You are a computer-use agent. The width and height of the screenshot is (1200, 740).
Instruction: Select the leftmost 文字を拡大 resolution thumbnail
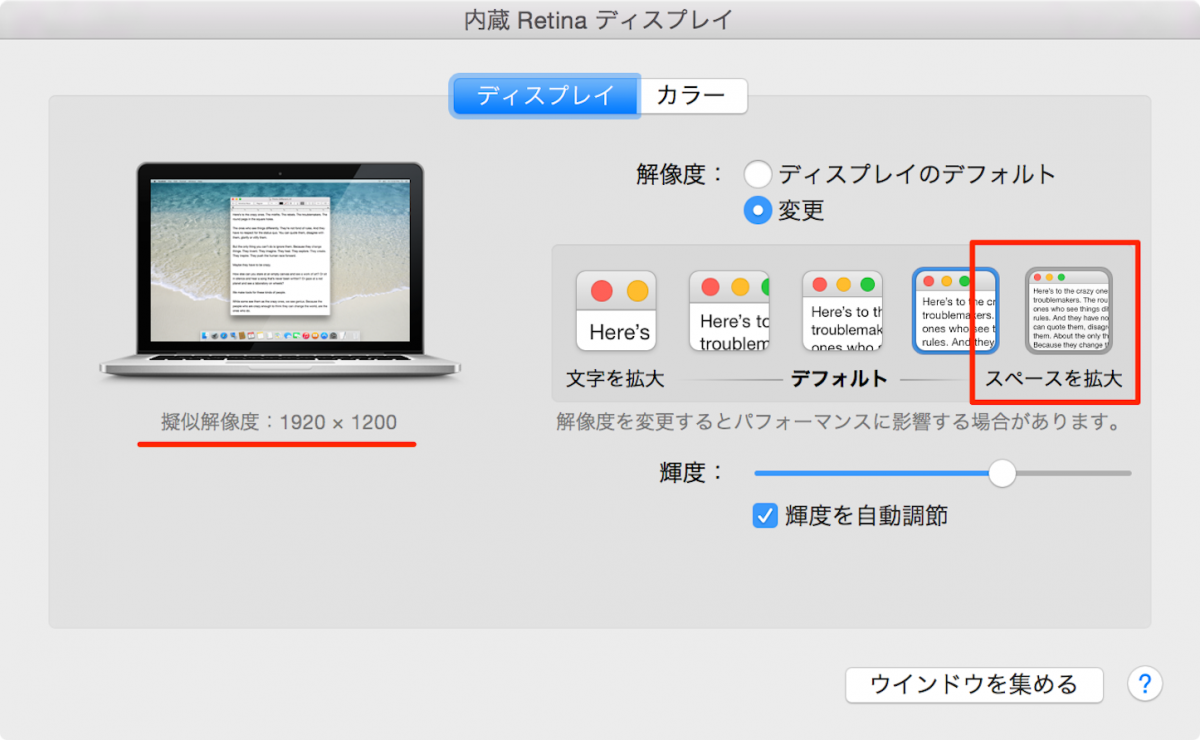pyautogui.click(x=616, y=312)
